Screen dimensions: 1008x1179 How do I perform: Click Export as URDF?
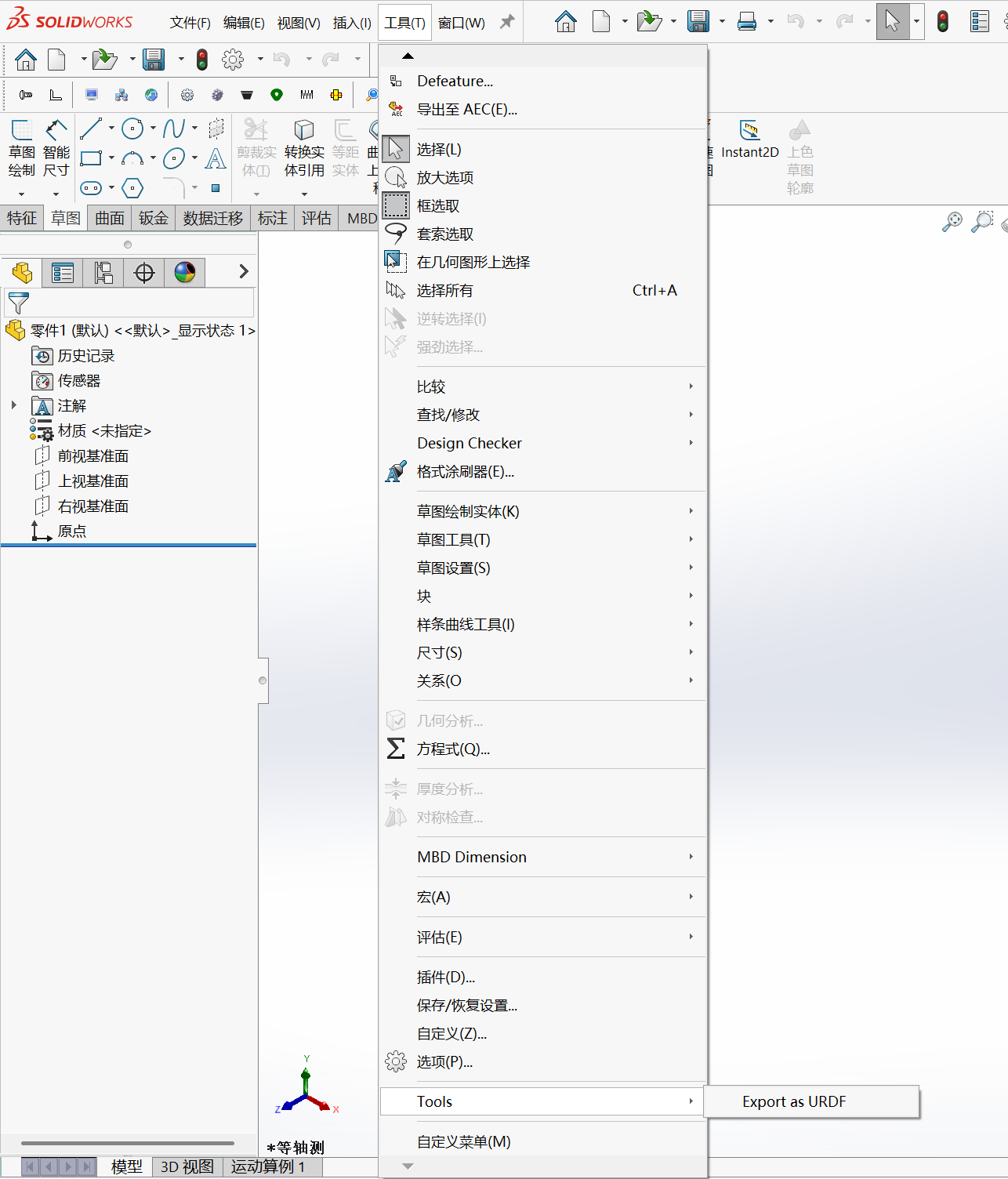(x=810, y=1101)
